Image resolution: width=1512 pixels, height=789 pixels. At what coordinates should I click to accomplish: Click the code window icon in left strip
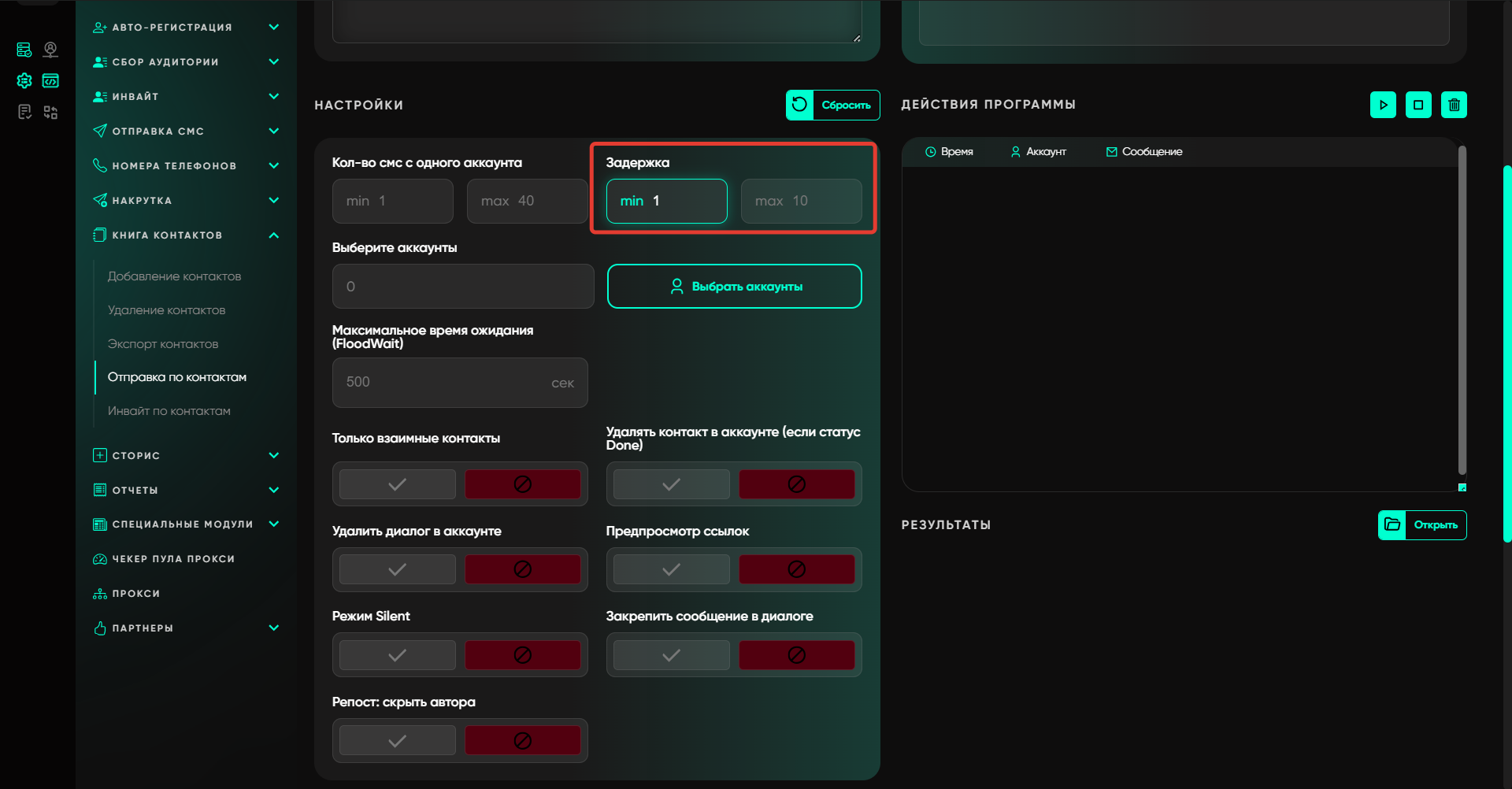tap(50, 80)
